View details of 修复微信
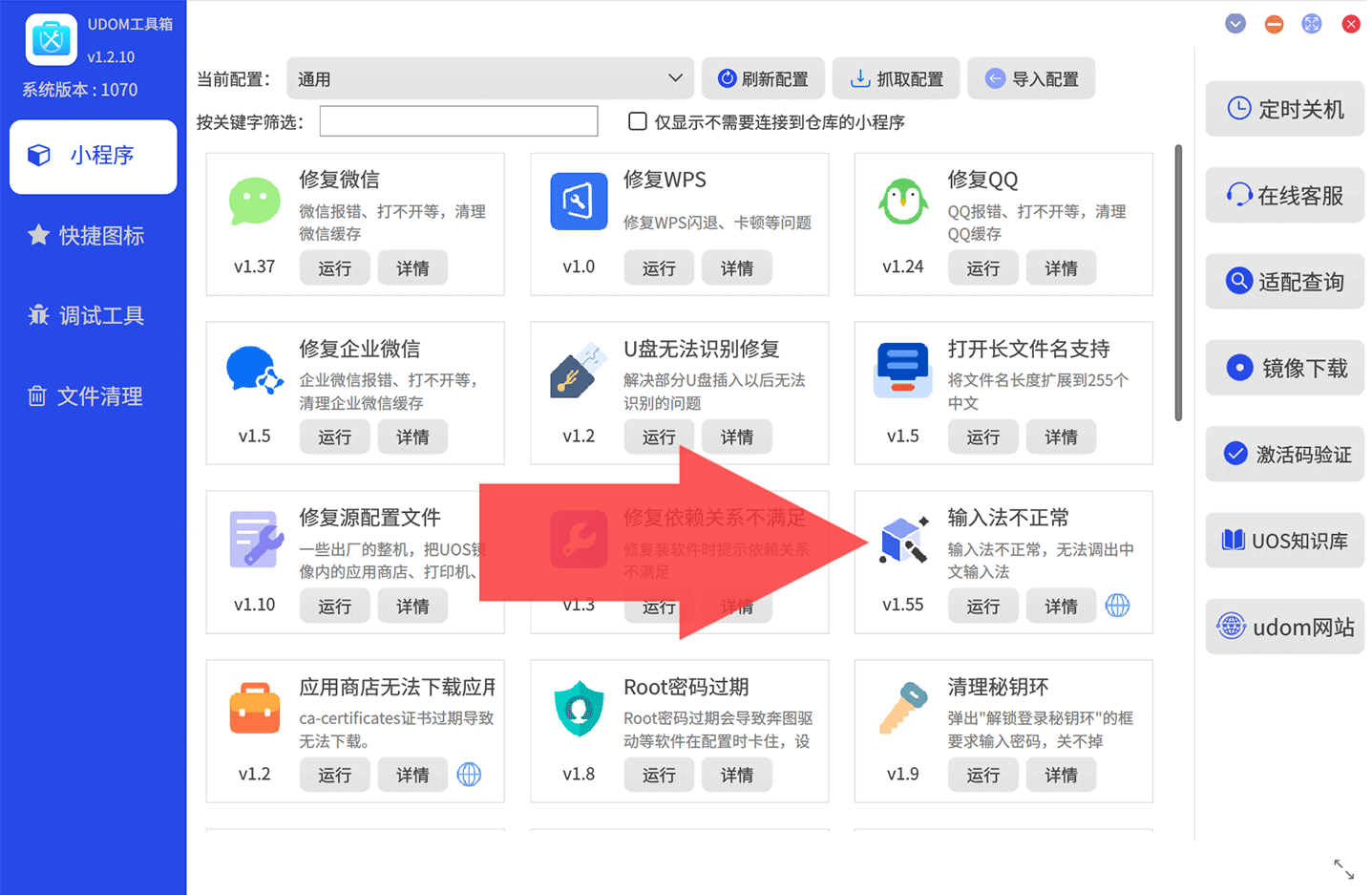Screen dimensions: 1372x895 [x=412, y=268]
